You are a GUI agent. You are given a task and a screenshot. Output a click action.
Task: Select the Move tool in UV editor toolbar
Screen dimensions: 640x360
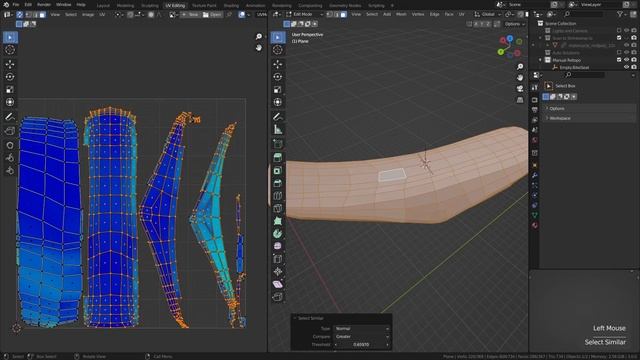point(10,64)
